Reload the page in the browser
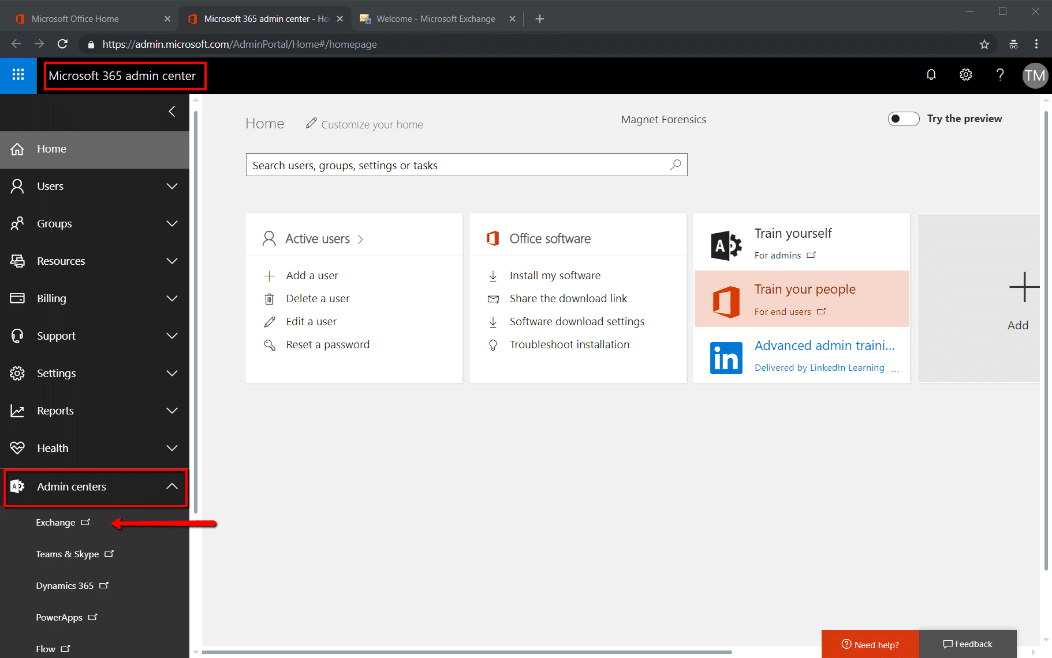 (x=62, y=44)
